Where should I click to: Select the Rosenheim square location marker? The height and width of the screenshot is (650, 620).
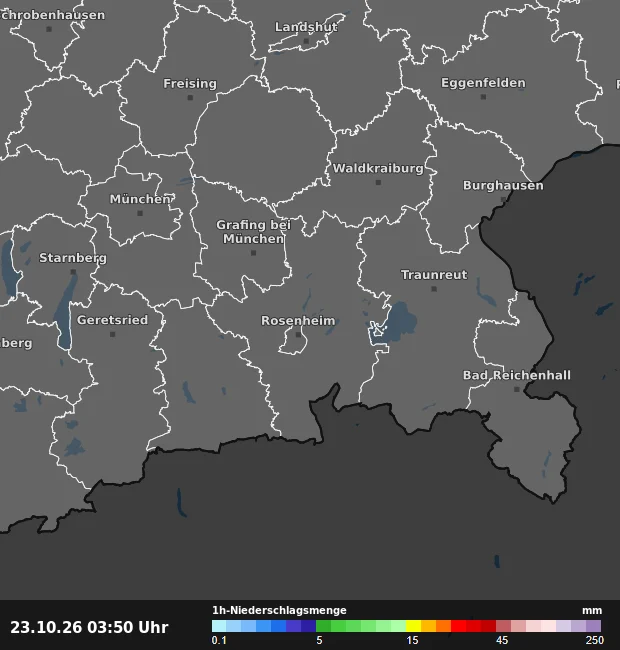tap(298, 335)
